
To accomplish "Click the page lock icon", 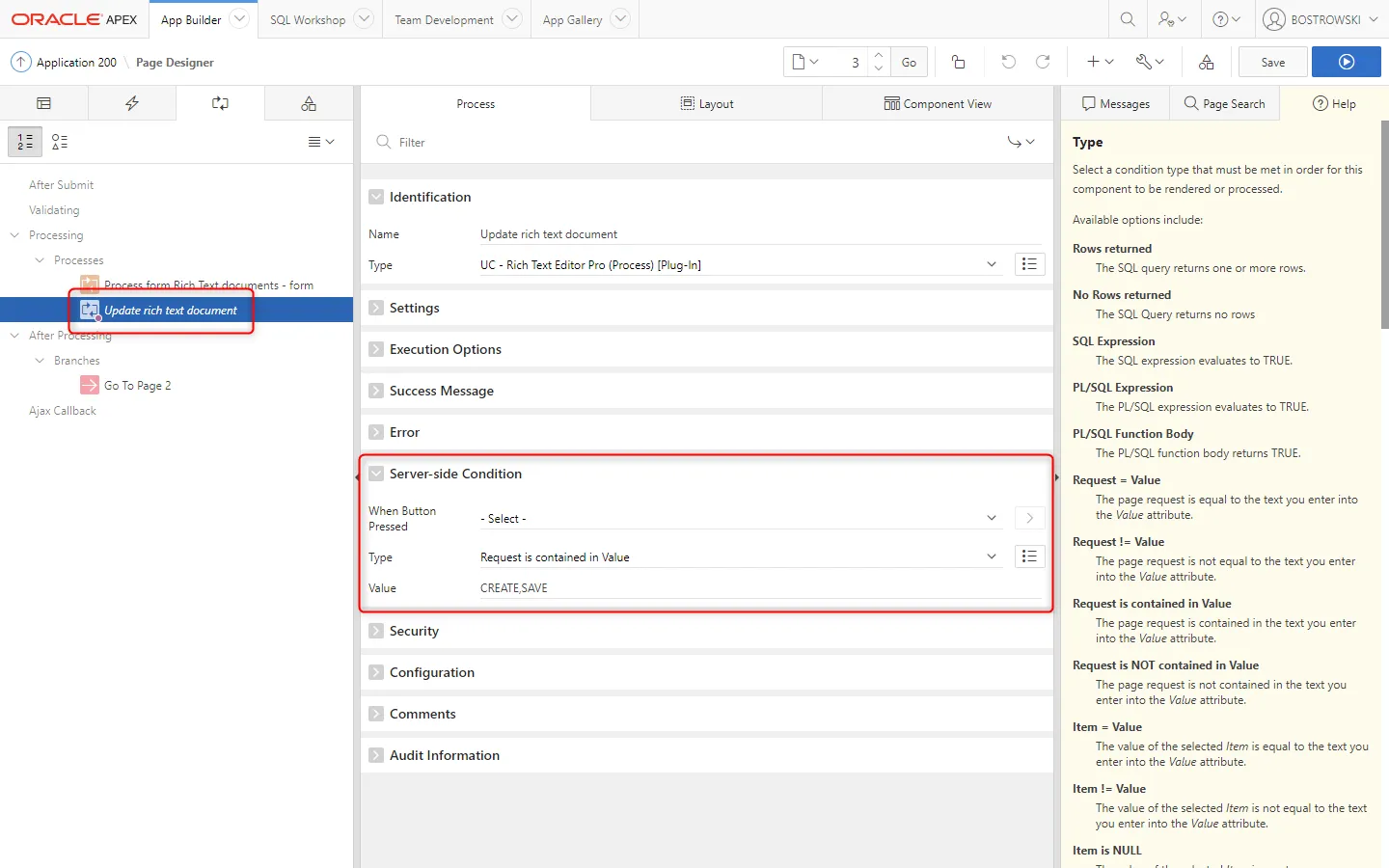I will click(x=958, y=62).
